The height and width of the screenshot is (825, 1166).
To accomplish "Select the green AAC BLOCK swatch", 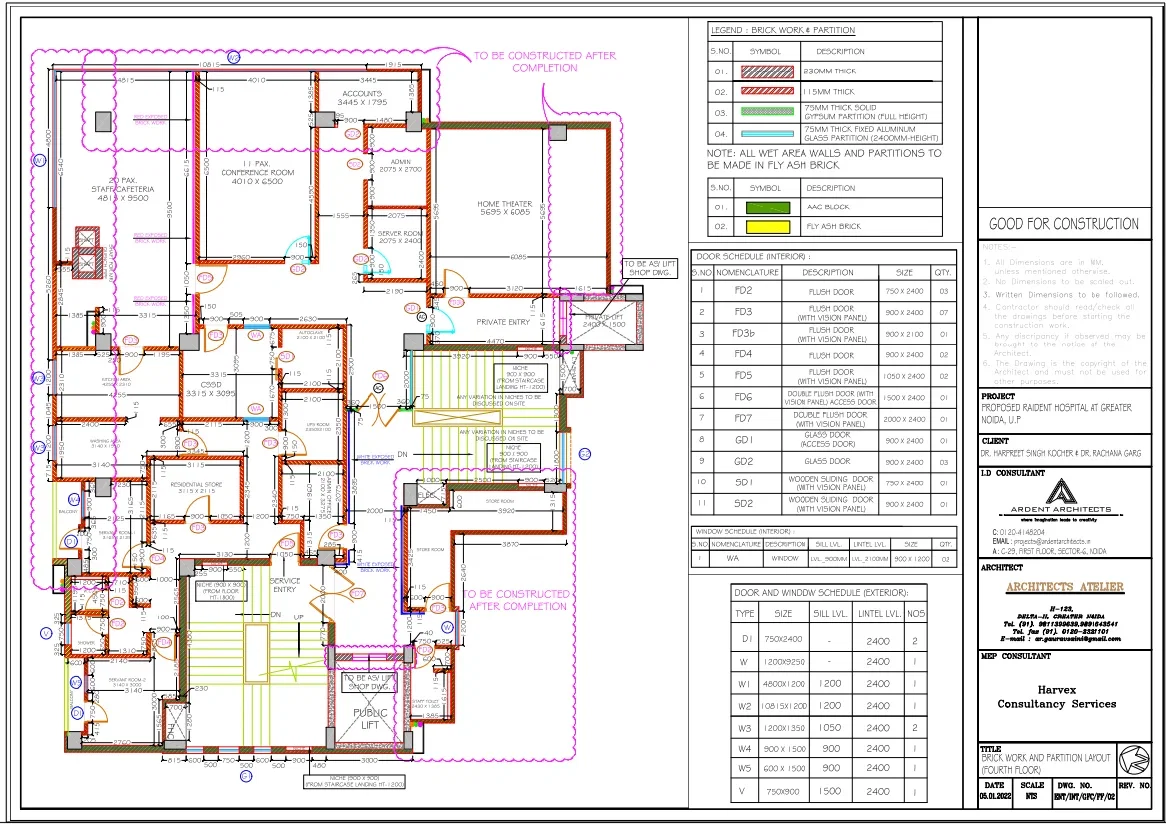I will click(x=767, y=208).
